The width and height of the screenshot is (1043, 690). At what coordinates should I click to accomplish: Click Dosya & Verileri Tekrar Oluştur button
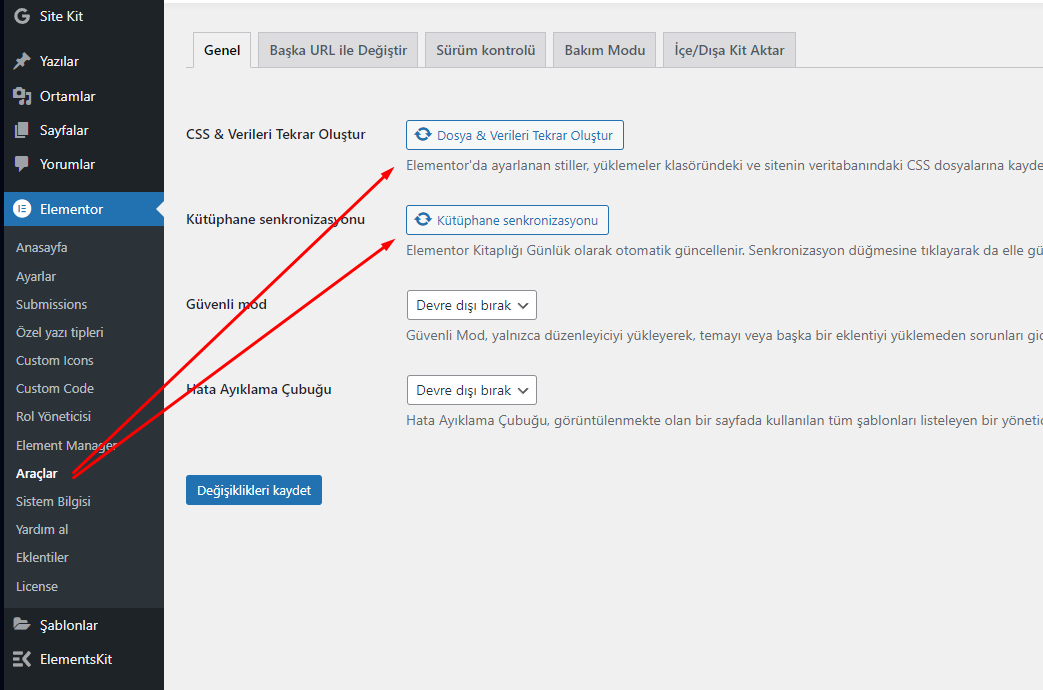coord(515,135)
